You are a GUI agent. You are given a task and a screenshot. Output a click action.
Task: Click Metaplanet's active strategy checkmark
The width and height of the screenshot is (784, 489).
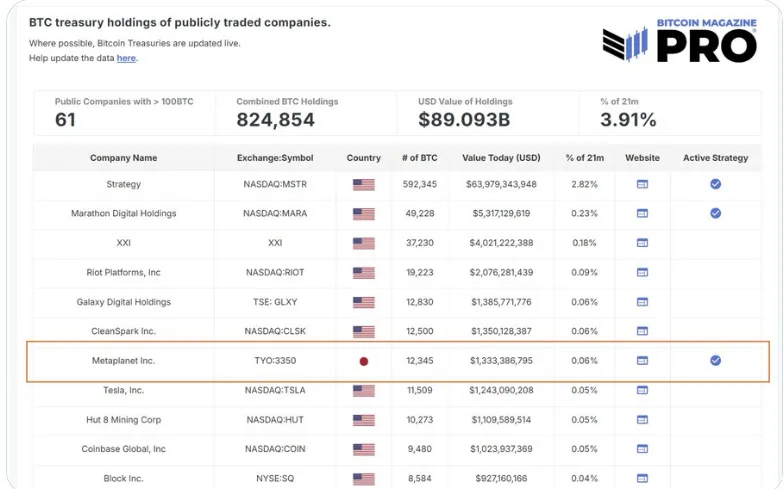[x=715, y=361]
